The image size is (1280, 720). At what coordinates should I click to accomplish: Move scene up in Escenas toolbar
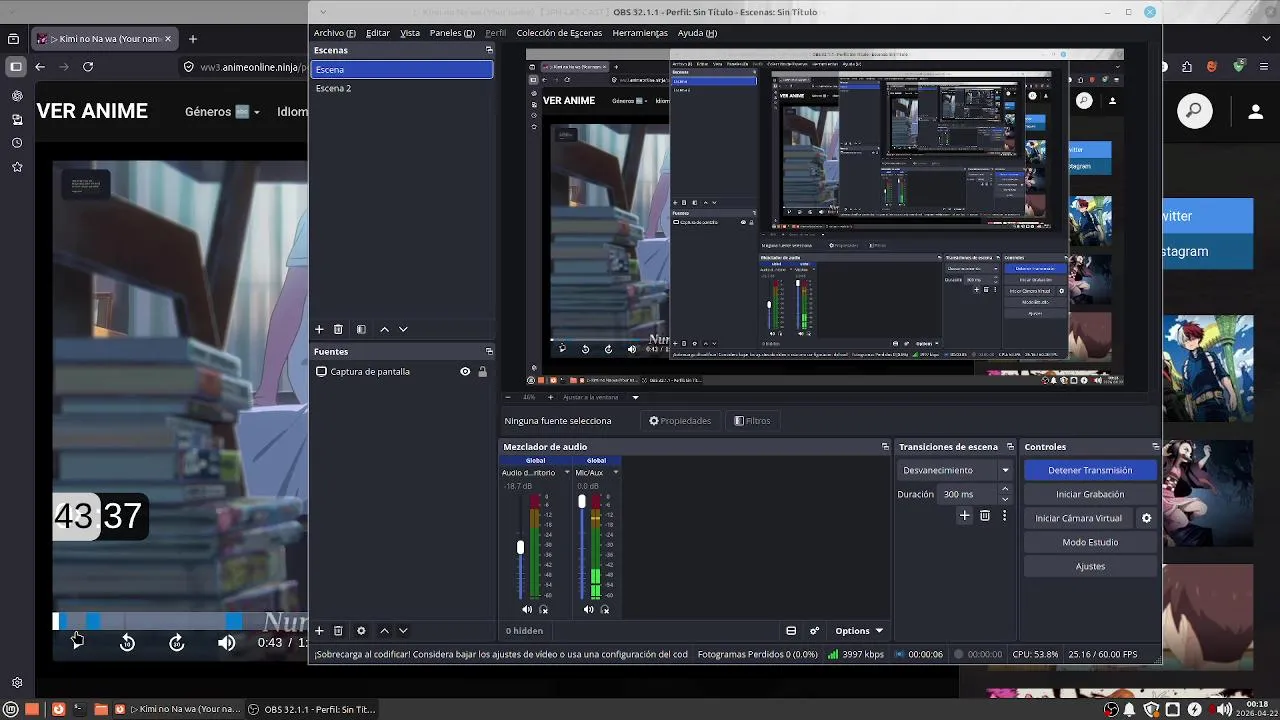[384, 329]
